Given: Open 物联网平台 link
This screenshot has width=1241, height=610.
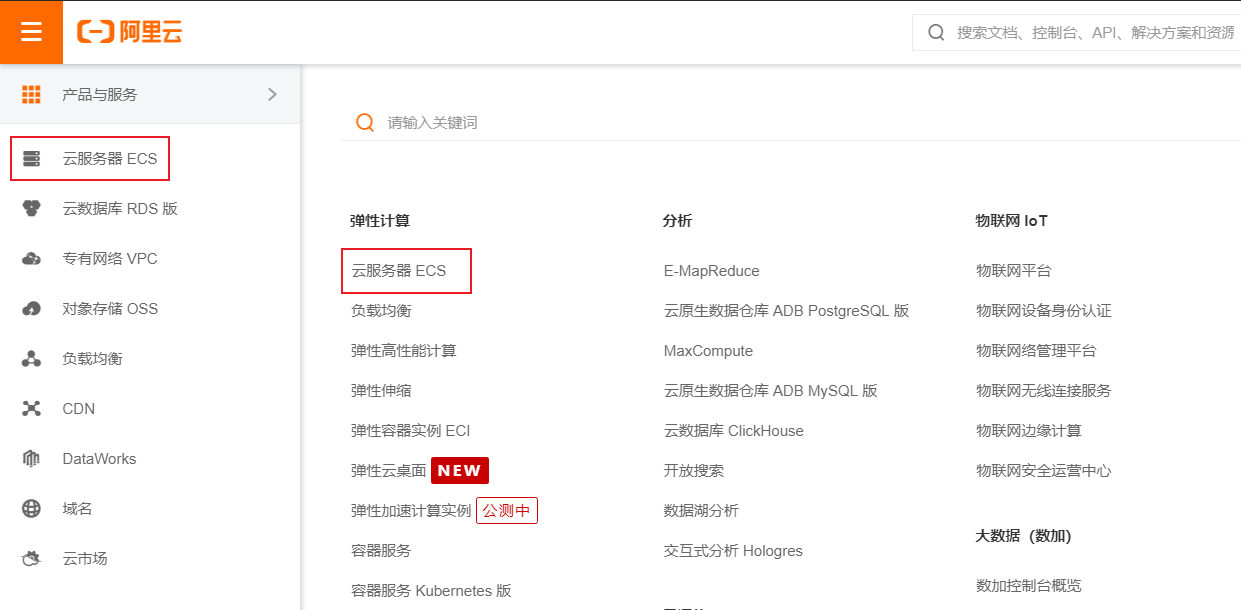Looking at the screenshot, I should [x=1014, y=270].
